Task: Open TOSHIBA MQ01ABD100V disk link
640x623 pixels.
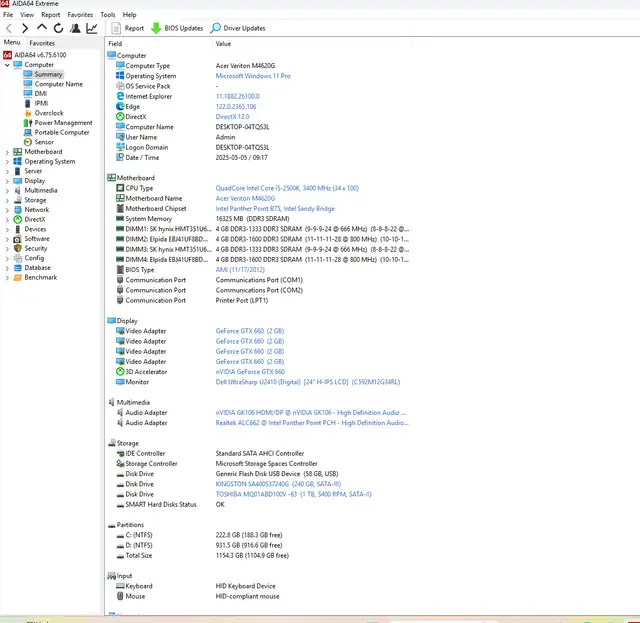Action: tap(293, 494)
